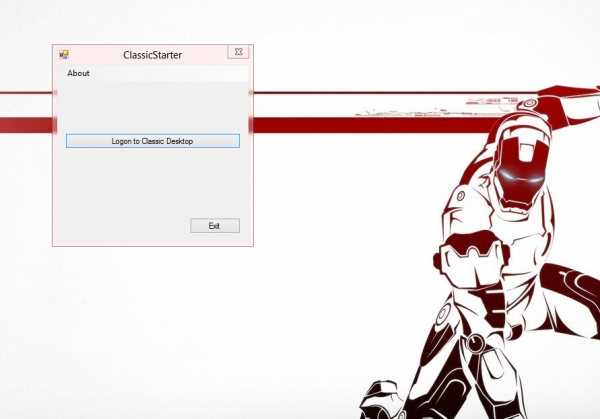Click the Exit button
This screenshot has height=419, width=600.
[215, 226]
